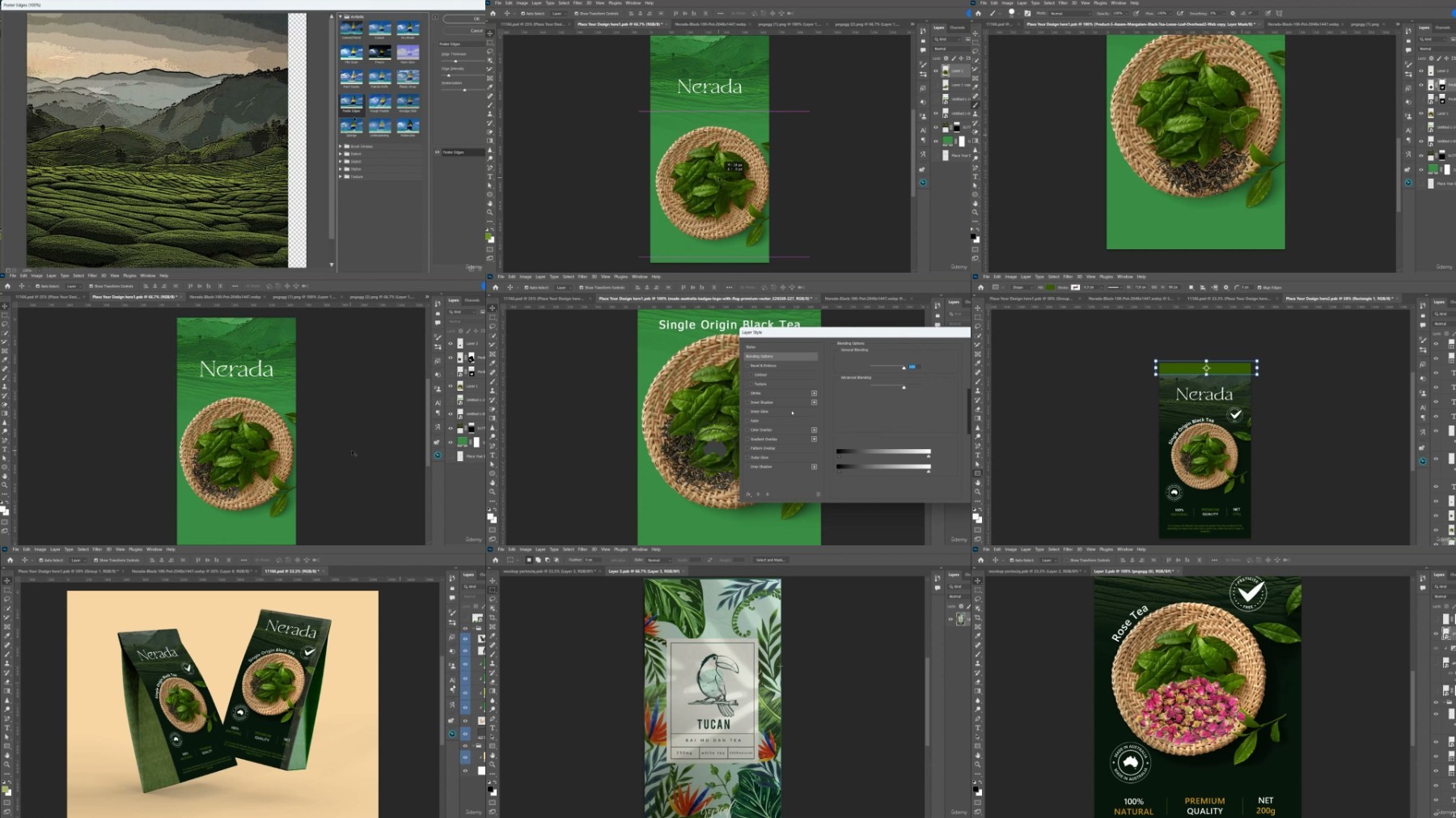
Task: Switch to the 11166.psd @ 33.3% tab
Action: pyautogui.click(x=292, y=571)
